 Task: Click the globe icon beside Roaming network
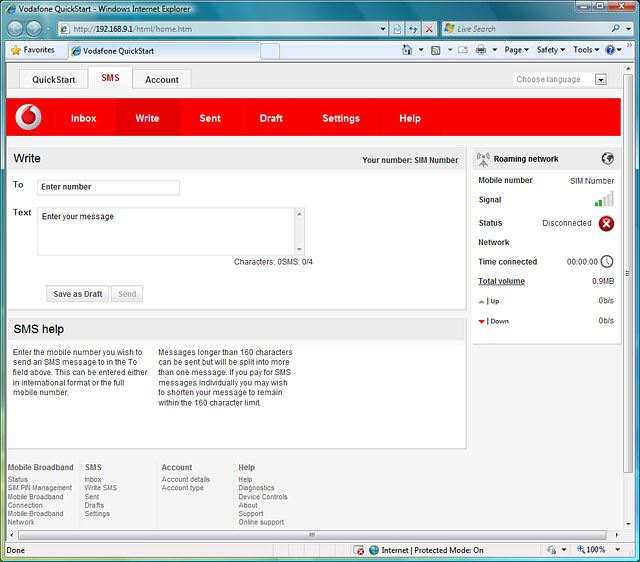(x=607, y=158)
